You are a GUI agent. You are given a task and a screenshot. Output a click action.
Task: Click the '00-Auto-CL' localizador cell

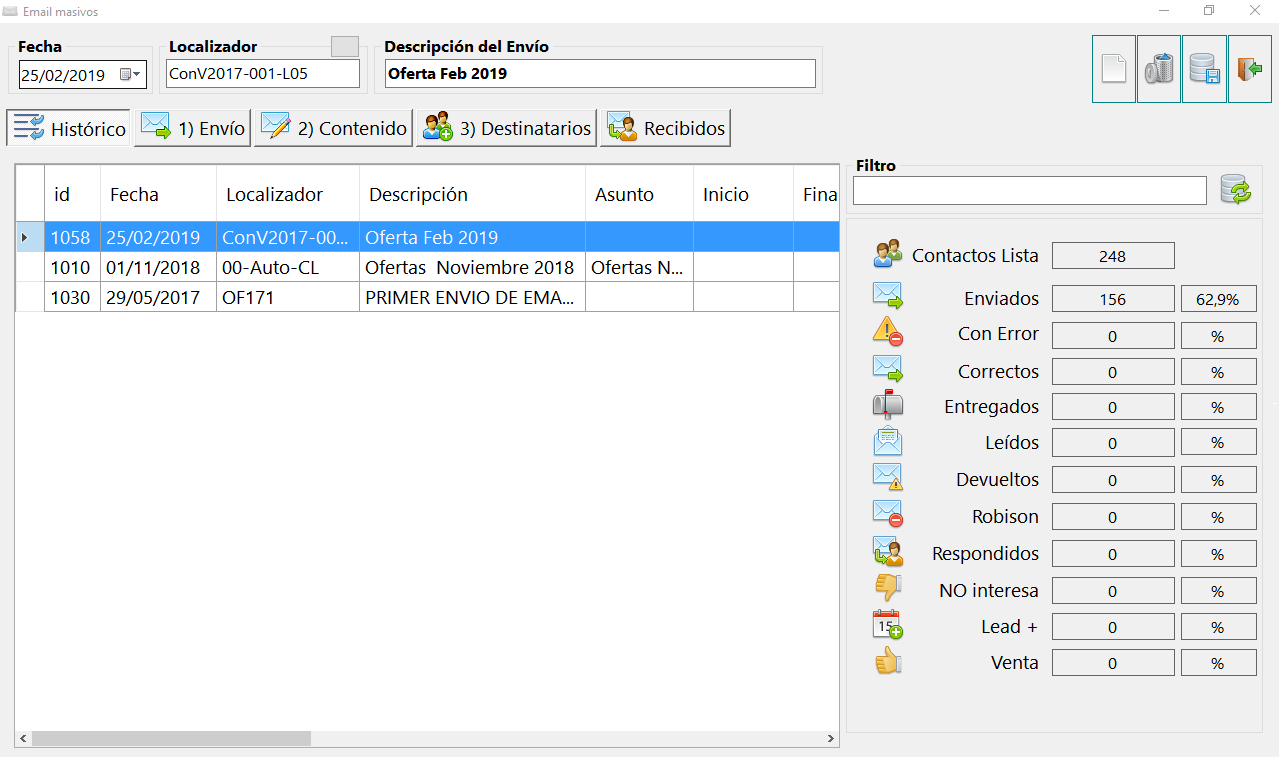288,267
